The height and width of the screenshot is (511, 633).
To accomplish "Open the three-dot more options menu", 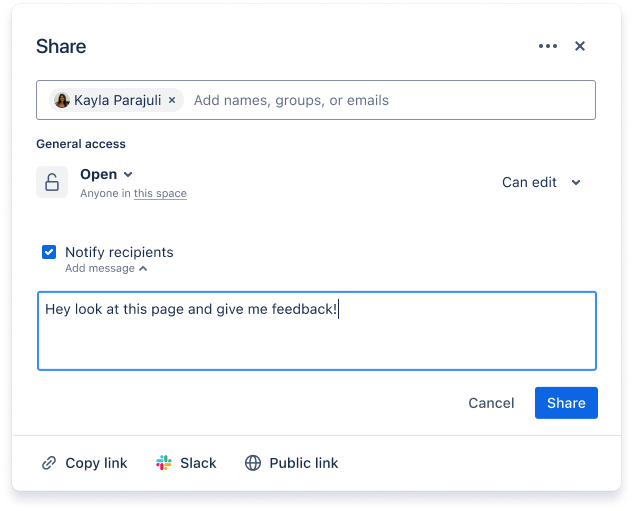I will point(548,46).
